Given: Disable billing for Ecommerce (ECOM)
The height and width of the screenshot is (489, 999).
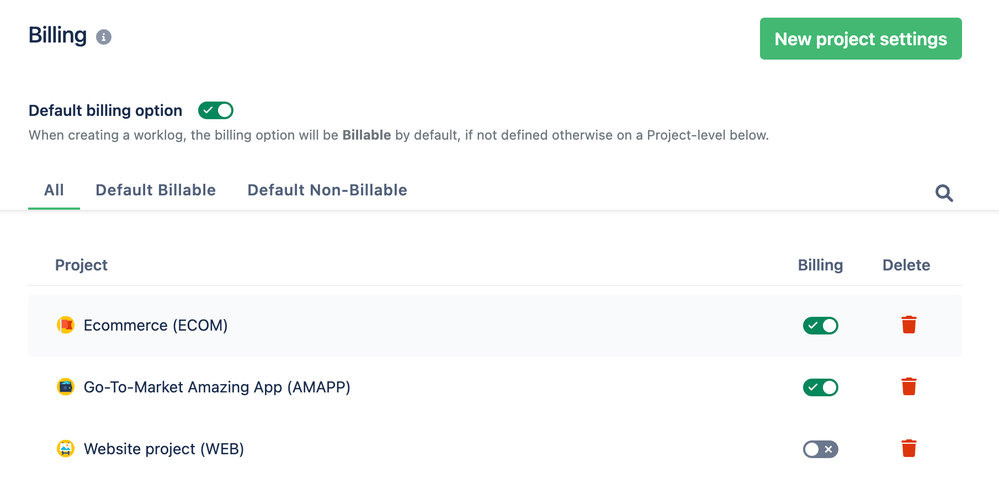Looking at the screenshot, I should (x=820, y=325).
